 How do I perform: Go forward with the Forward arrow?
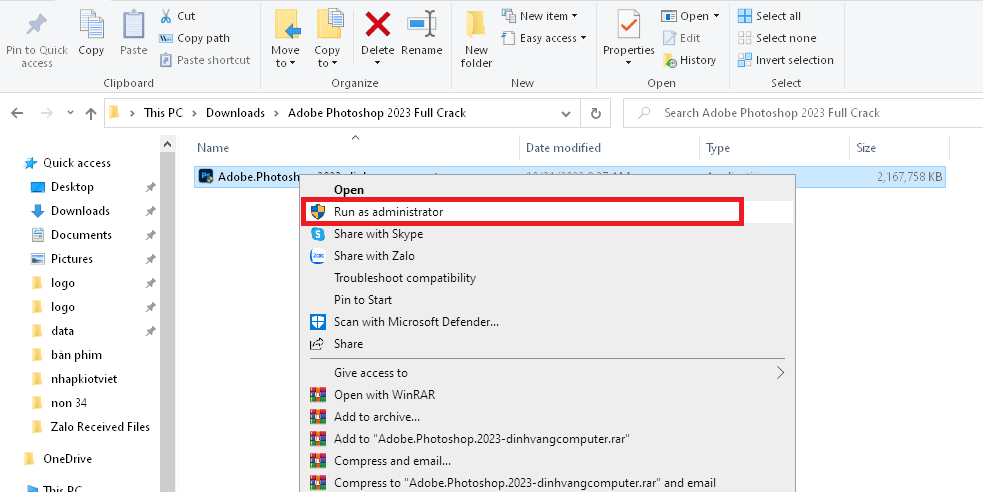pos(46,113)
